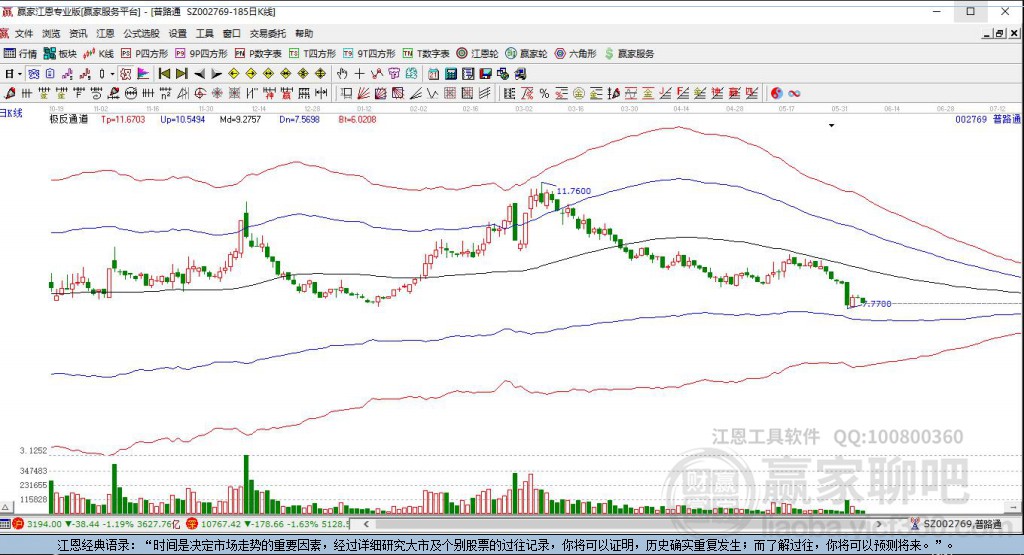Launch the 江恩轮 Gann wheel
Image resolution: width=1024 pixels, height=555 pixels.
[477, 54]
